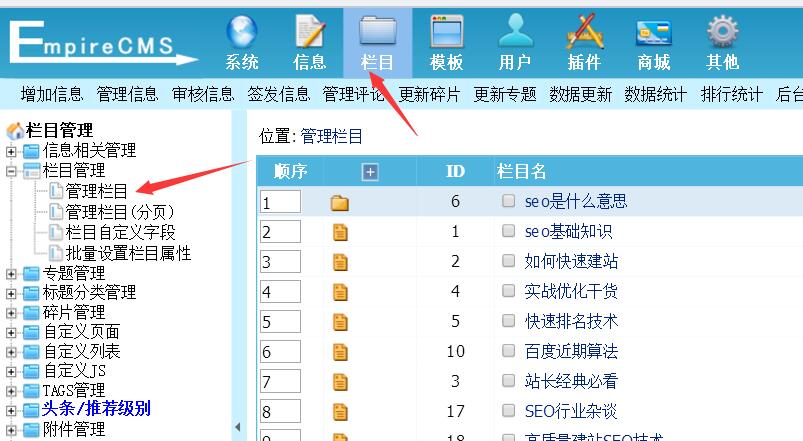Open the 其他 gear icon
This screenshot has width=803, height=441.
click(723, 32)
